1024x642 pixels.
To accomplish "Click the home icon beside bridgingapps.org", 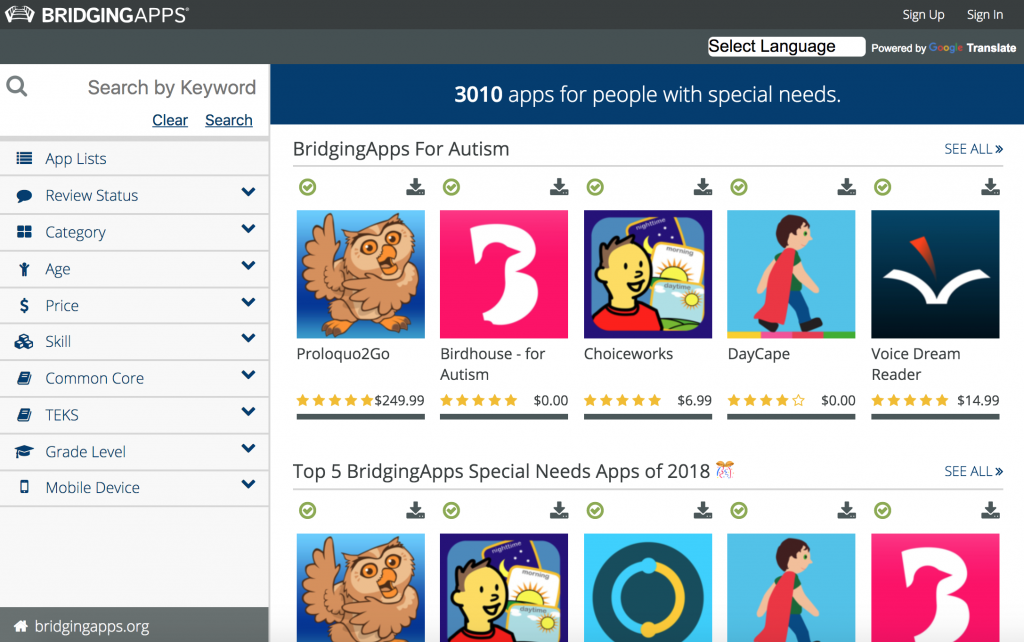I will click(x=19, y=626).
